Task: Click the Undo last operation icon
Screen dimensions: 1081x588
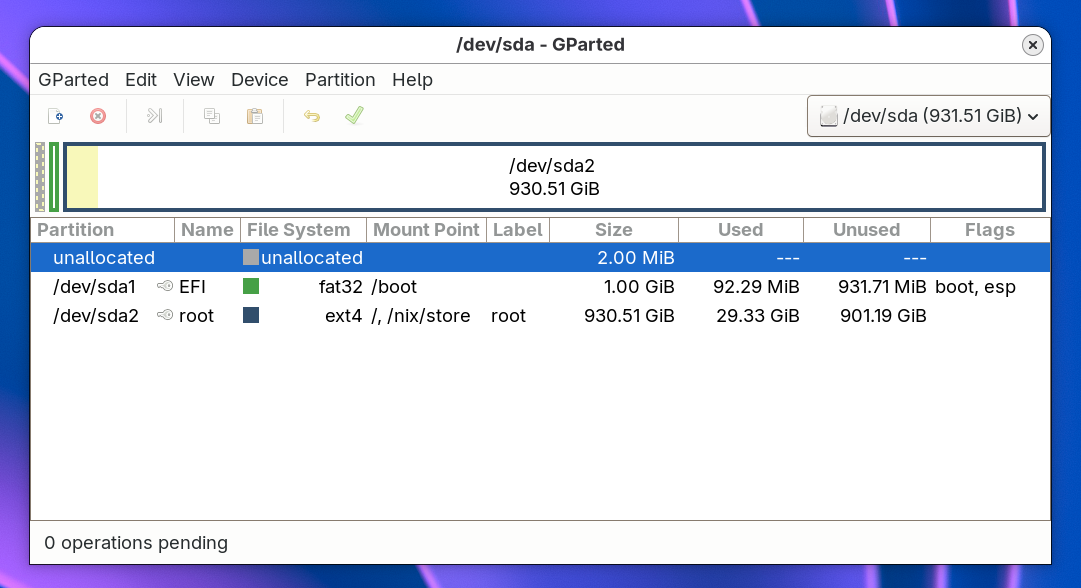Action: pyautogui.click(x=312, y=116)
